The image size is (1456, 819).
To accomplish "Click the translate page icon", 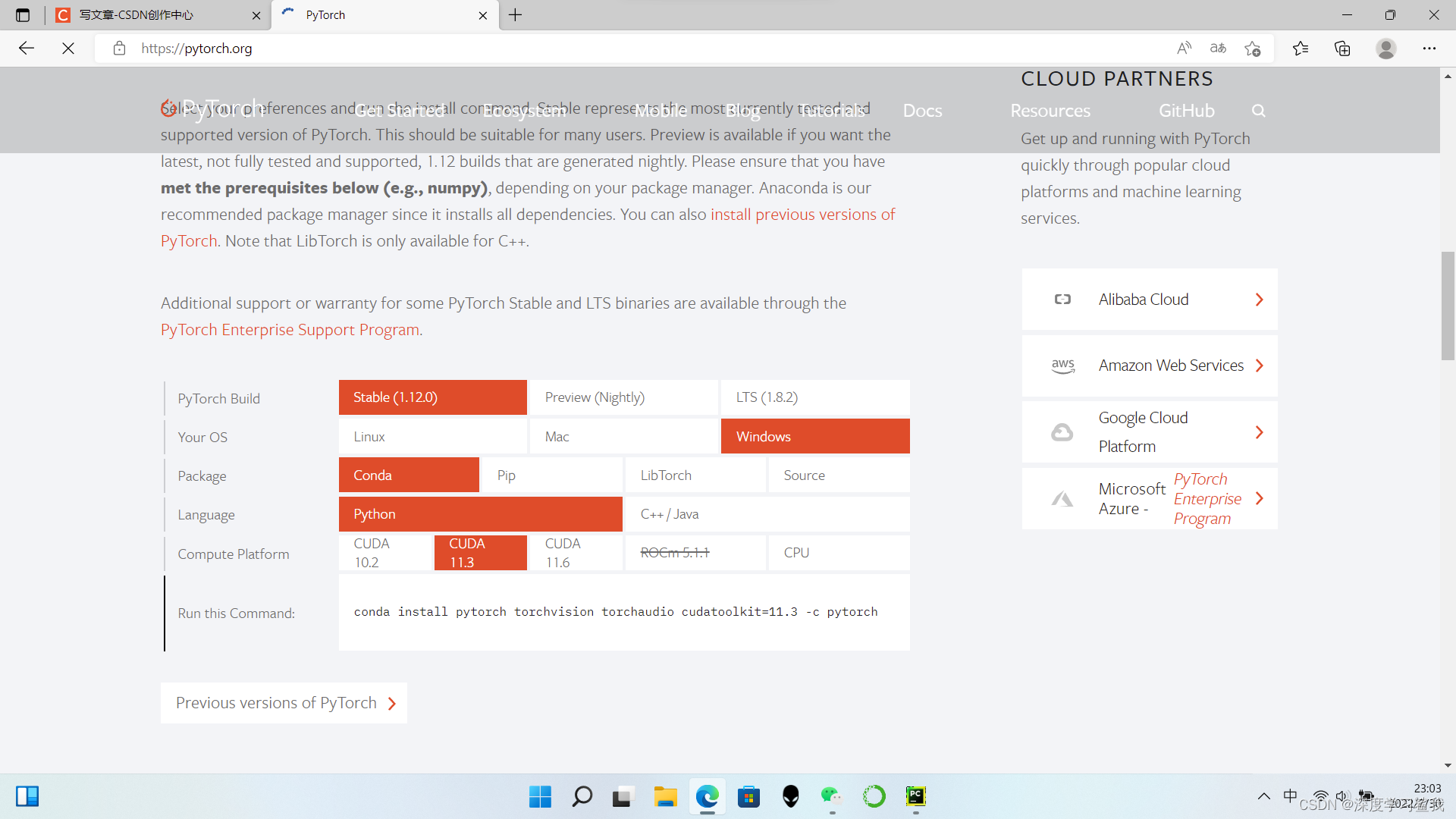I will coord(1218,49).
